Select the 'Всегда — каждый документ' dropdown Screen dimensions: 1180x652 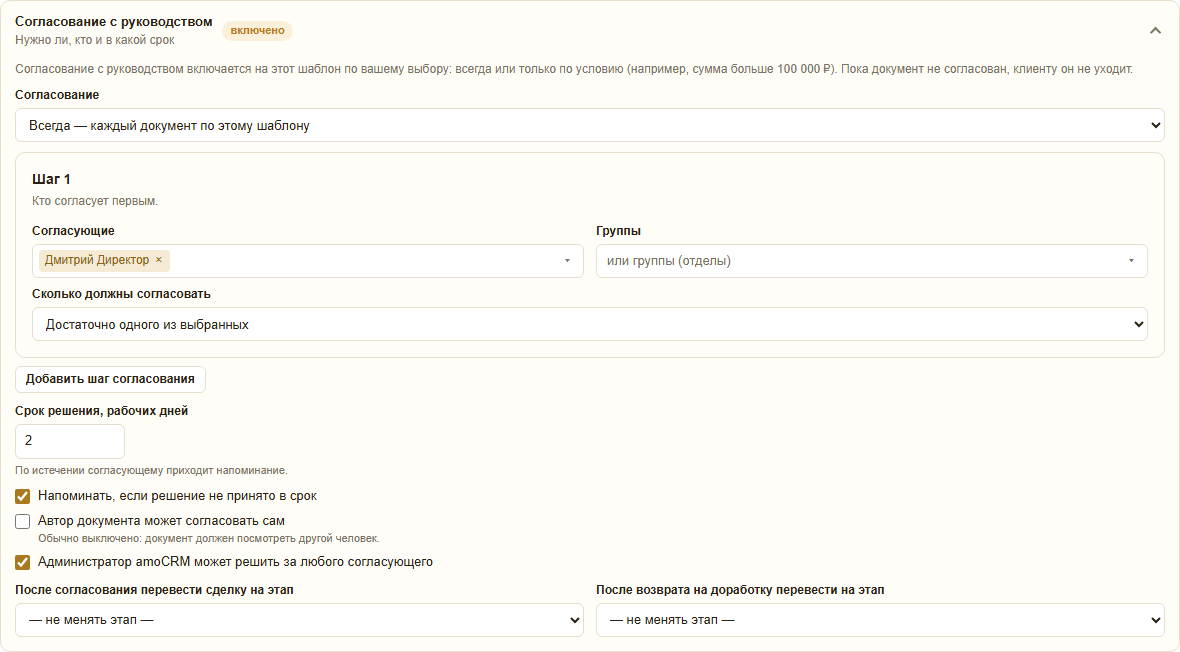tap(590, 126)
